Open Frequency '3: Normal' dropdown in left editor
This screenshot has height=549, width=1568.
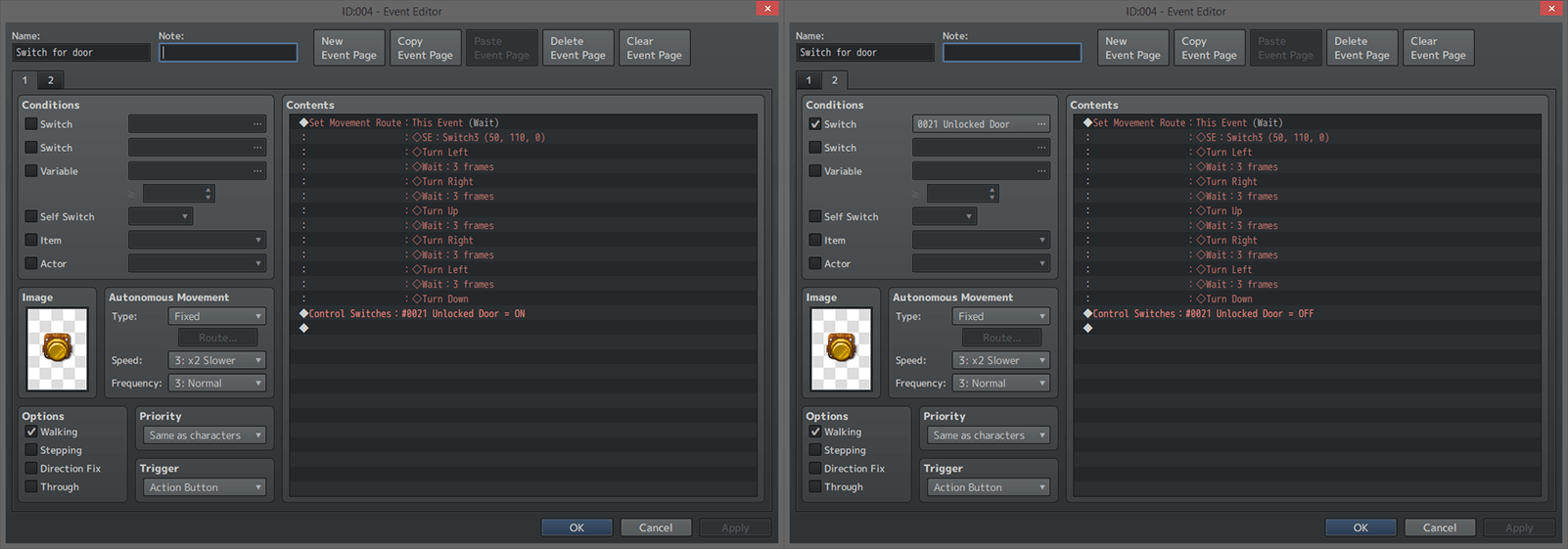pyautogui.click(x=217, y=384)
